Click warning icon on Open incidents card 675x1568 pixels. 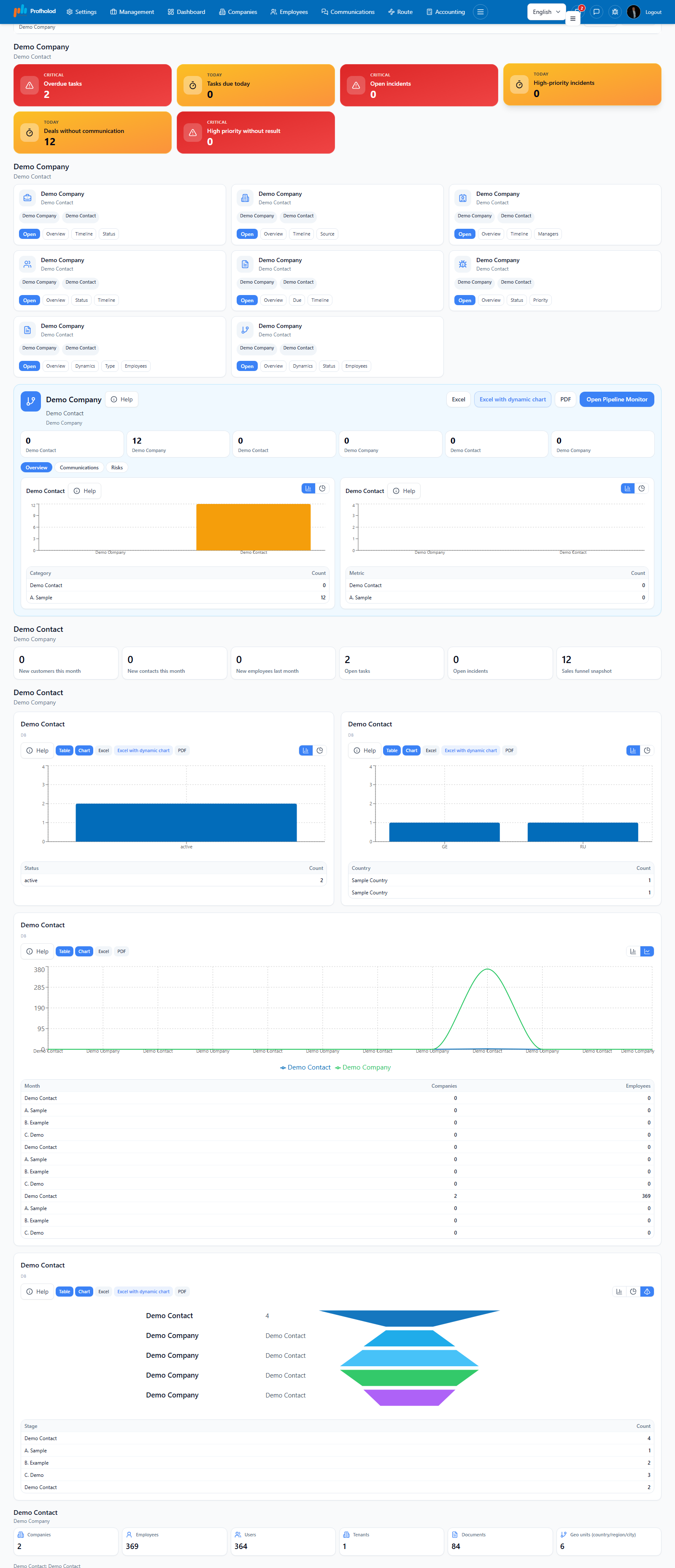356,85
